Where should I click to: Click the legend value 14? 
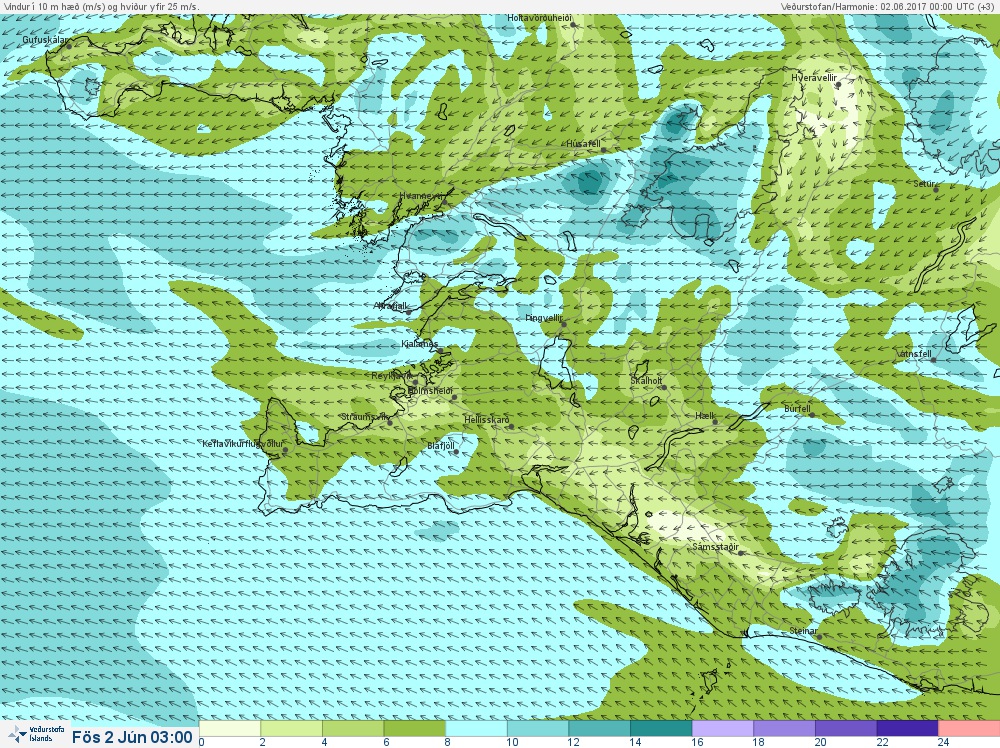point(635,742)
